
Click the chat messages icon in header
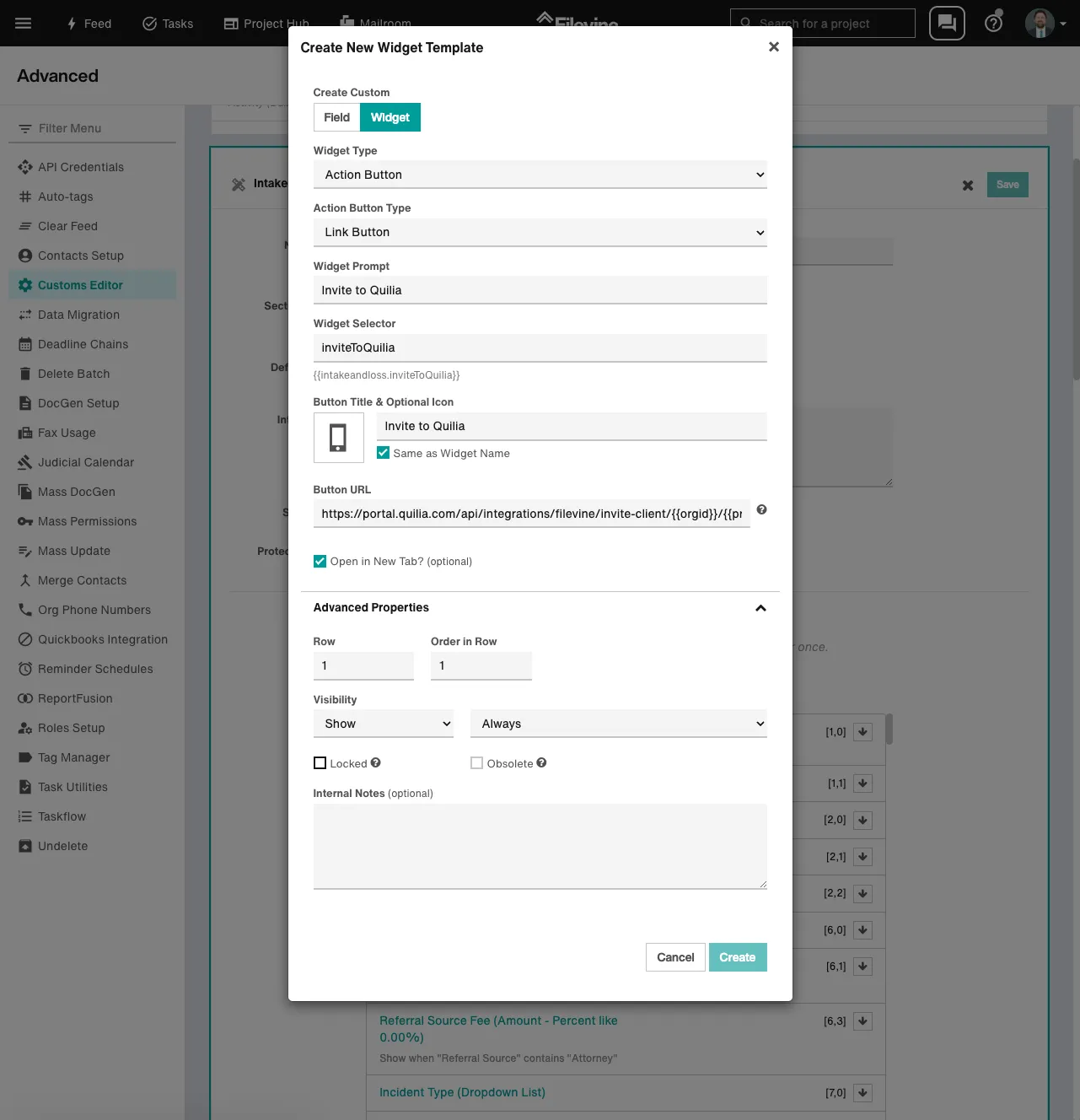[947, 24]
